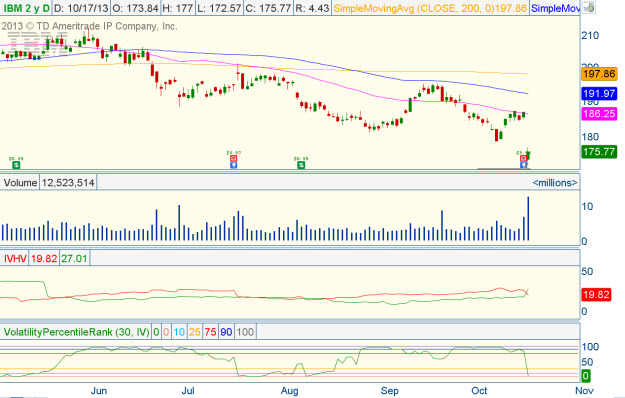Screen dimensions: 625x398
Task: Click the orange 25 level value
Action: click(195, 332)
